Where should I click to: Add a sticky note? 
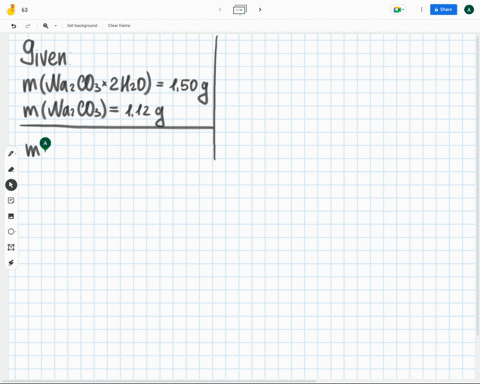click(11, 200)
